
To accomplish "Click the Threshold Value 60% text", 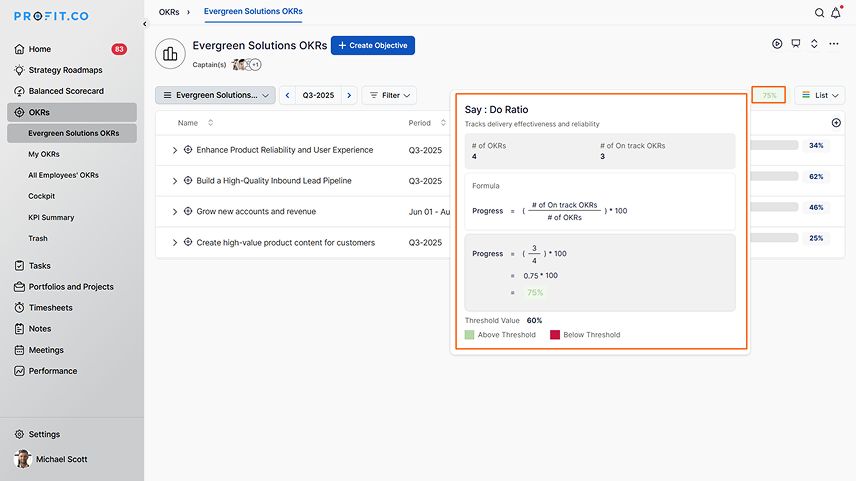I will (x=503, y=320).
